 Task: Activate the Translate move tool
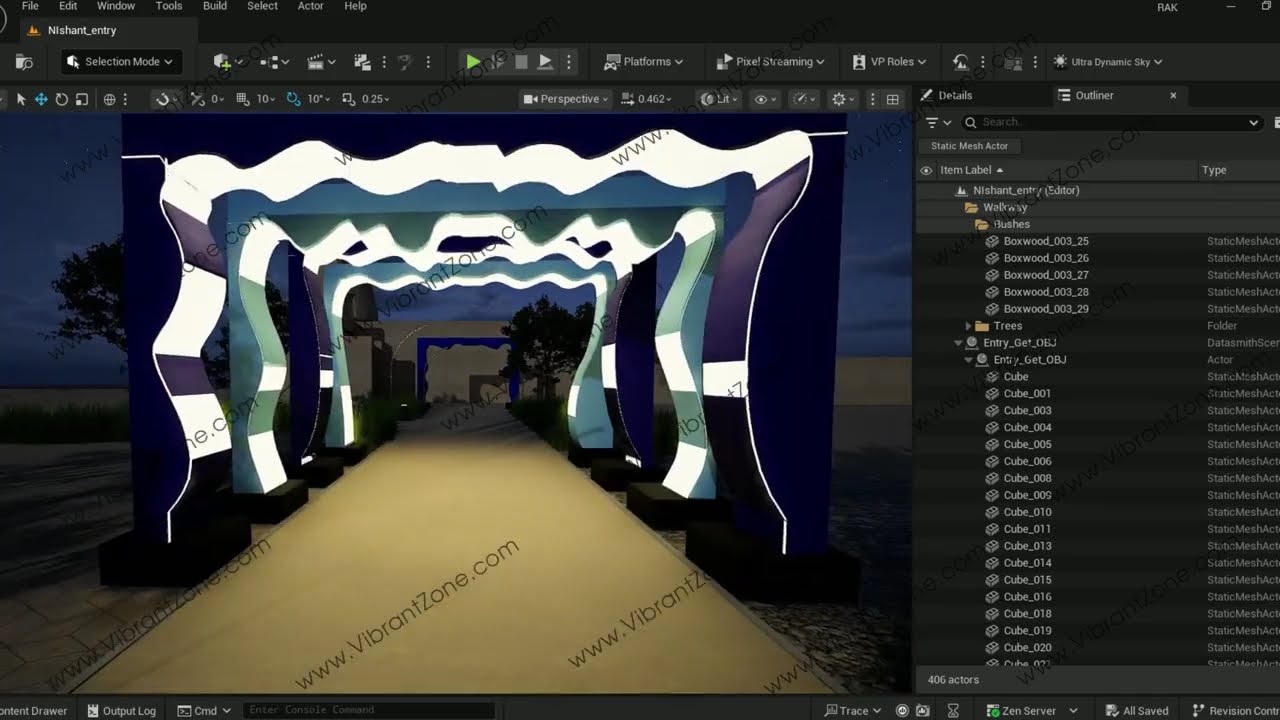[41, 99]
